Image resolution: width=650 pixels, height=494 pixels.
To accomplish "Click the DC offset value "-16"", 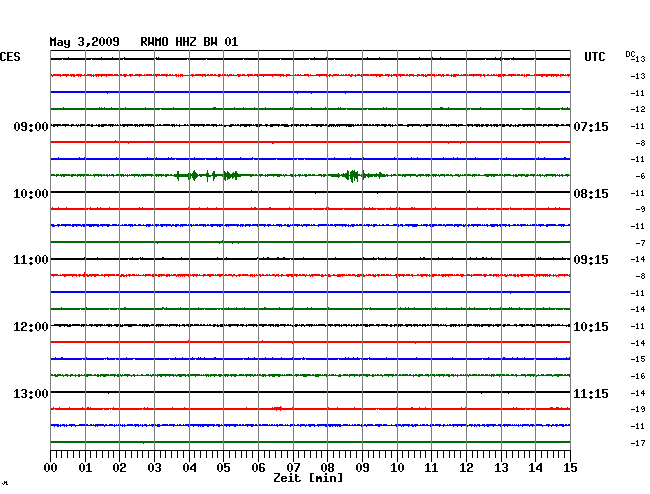I will [x=638, y=376].
